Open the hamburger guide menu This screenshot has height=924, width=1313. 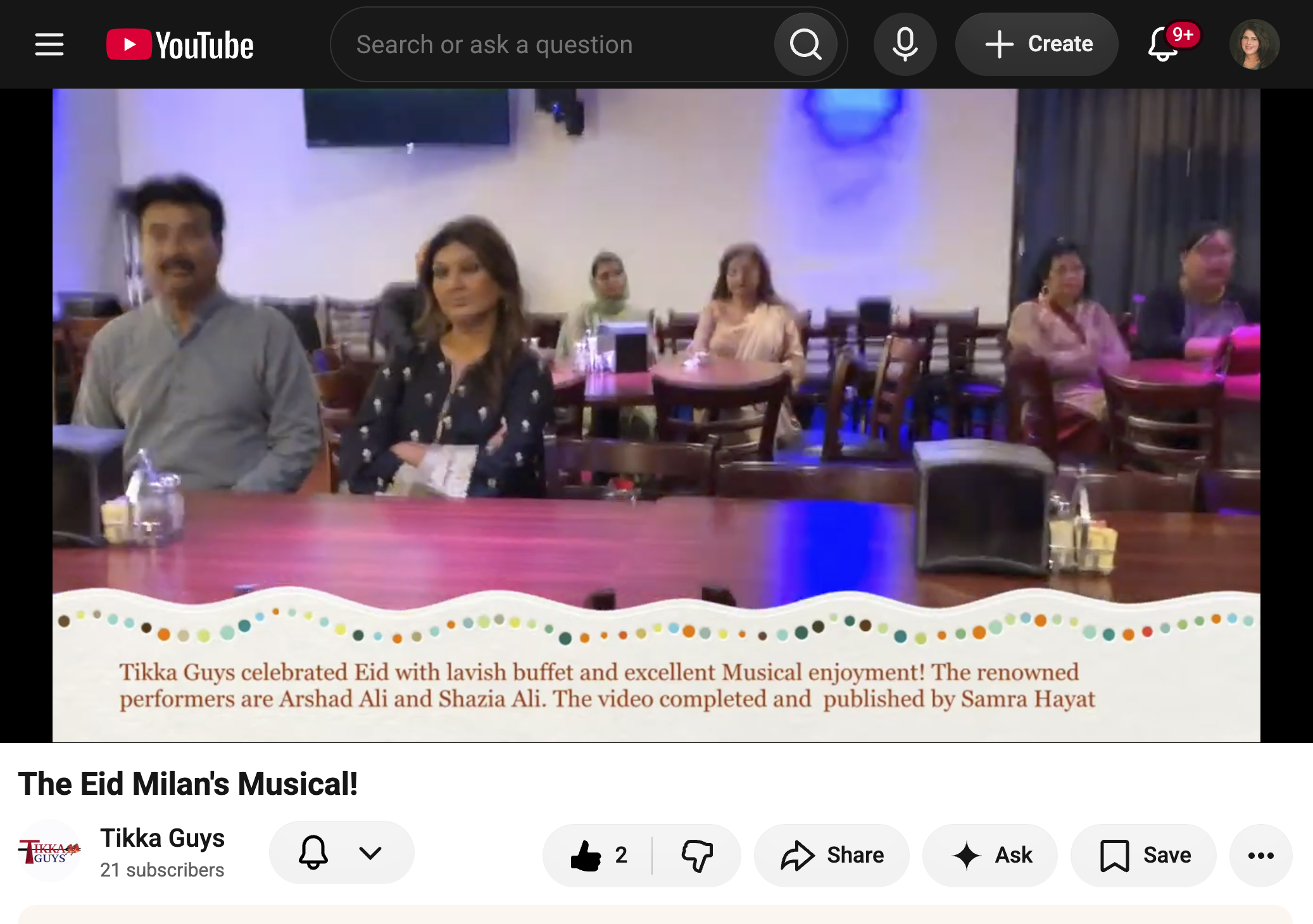click(49, 45)
